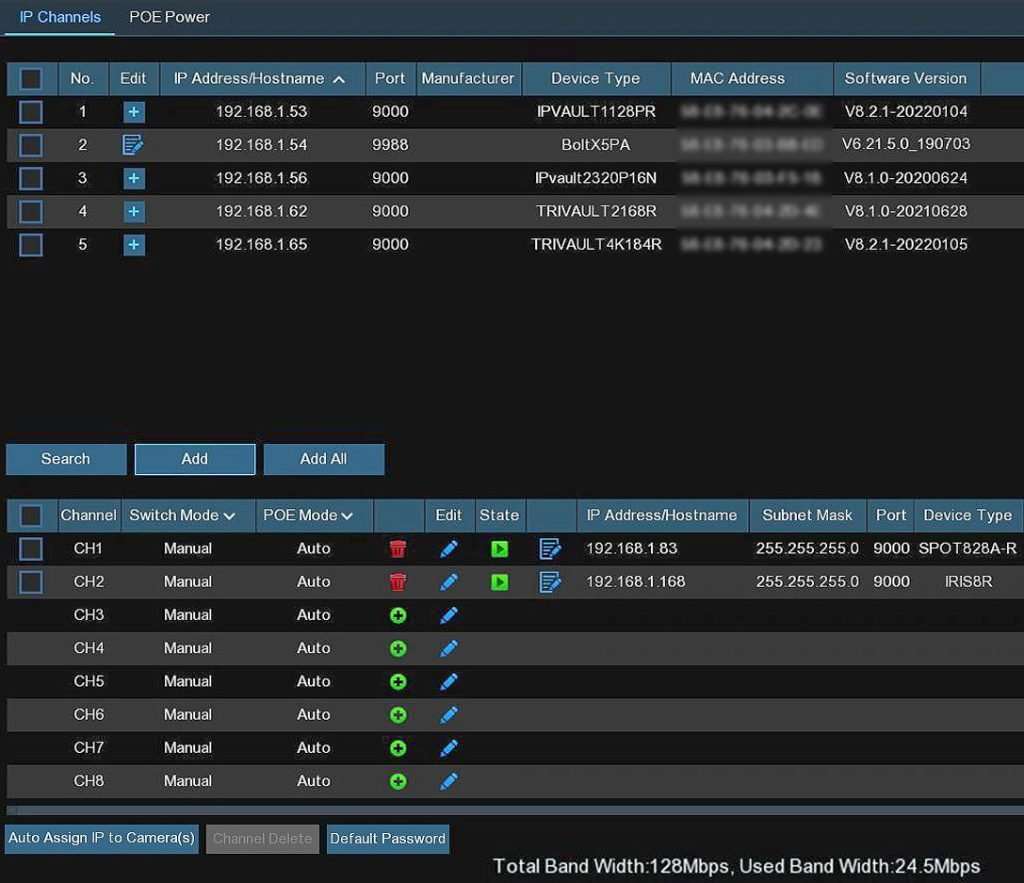This screenshot has height=883, width=1024.
Task: Open the CH1 camera settings note icon
Action: pos(550,549)
